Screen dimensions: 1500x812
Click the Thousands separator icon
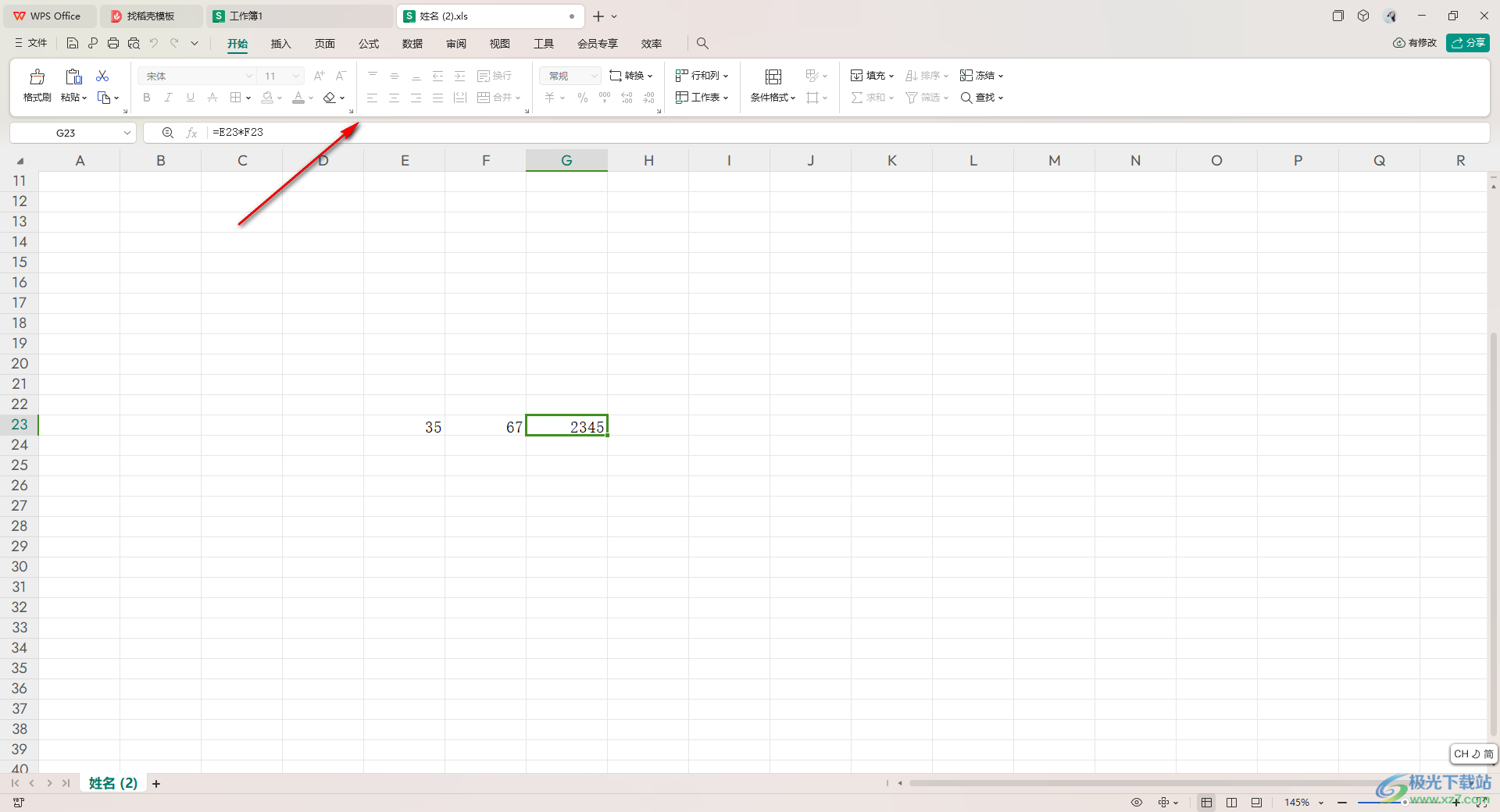(605, 98)
